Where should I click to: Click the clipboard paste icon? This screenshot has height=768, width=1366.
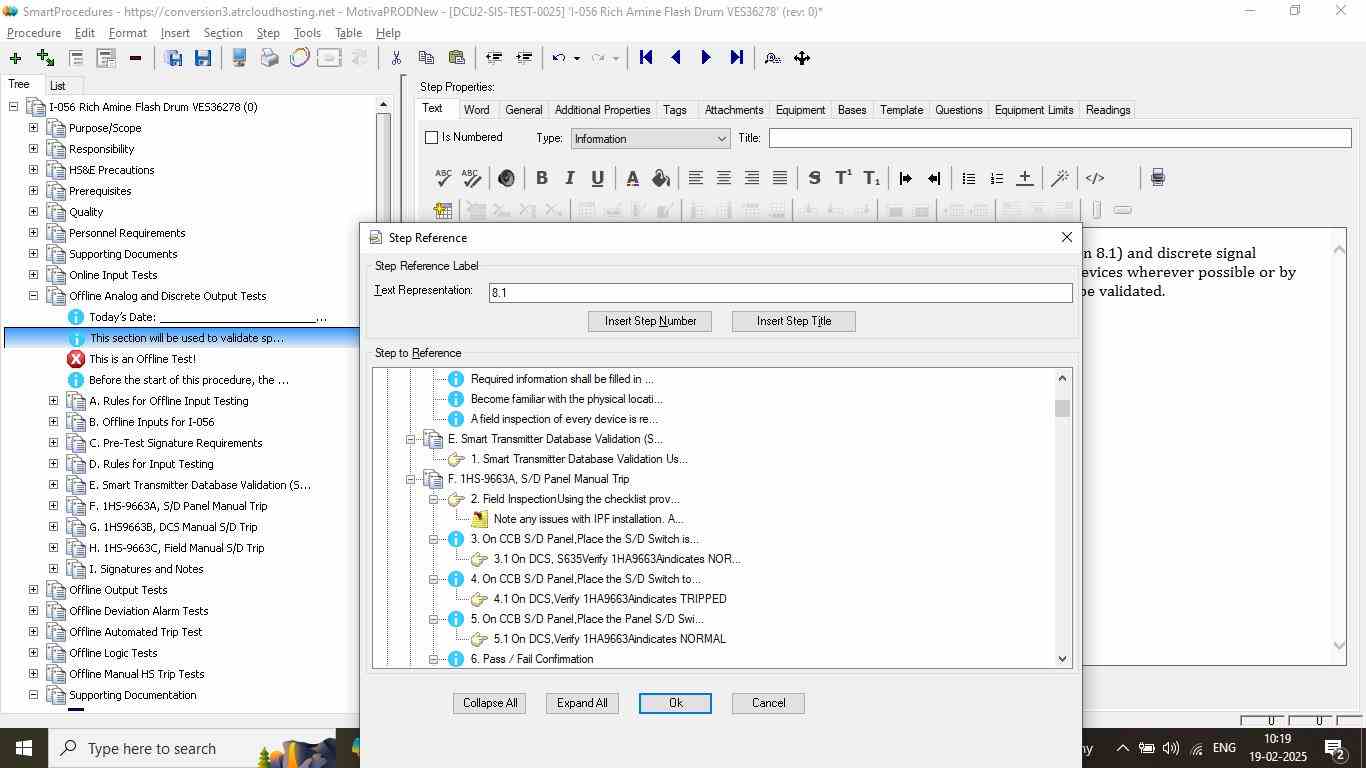pos(457,58)
